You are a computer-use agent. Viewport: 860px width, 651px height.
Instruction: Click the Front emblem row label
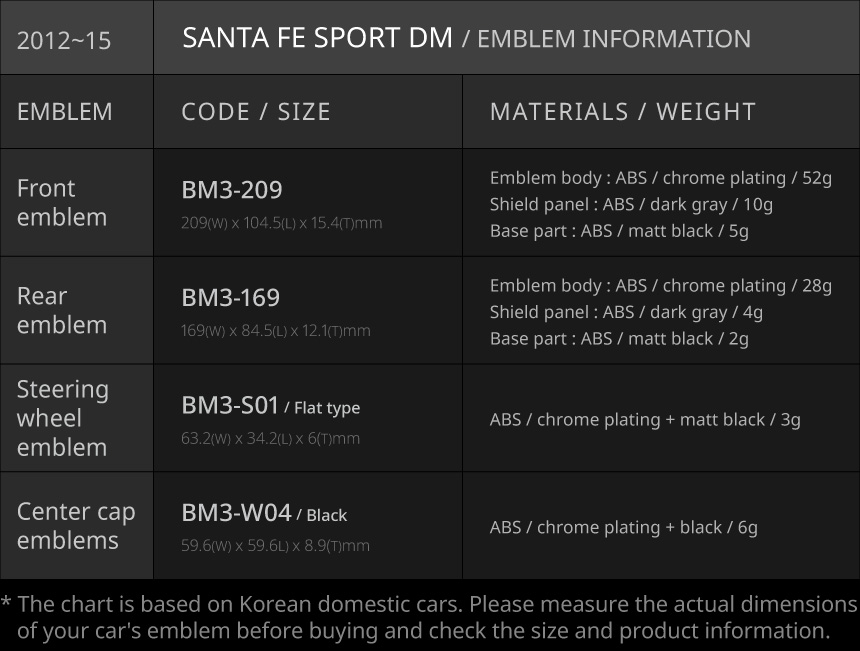pyautogui.click(x=62, y=203)
